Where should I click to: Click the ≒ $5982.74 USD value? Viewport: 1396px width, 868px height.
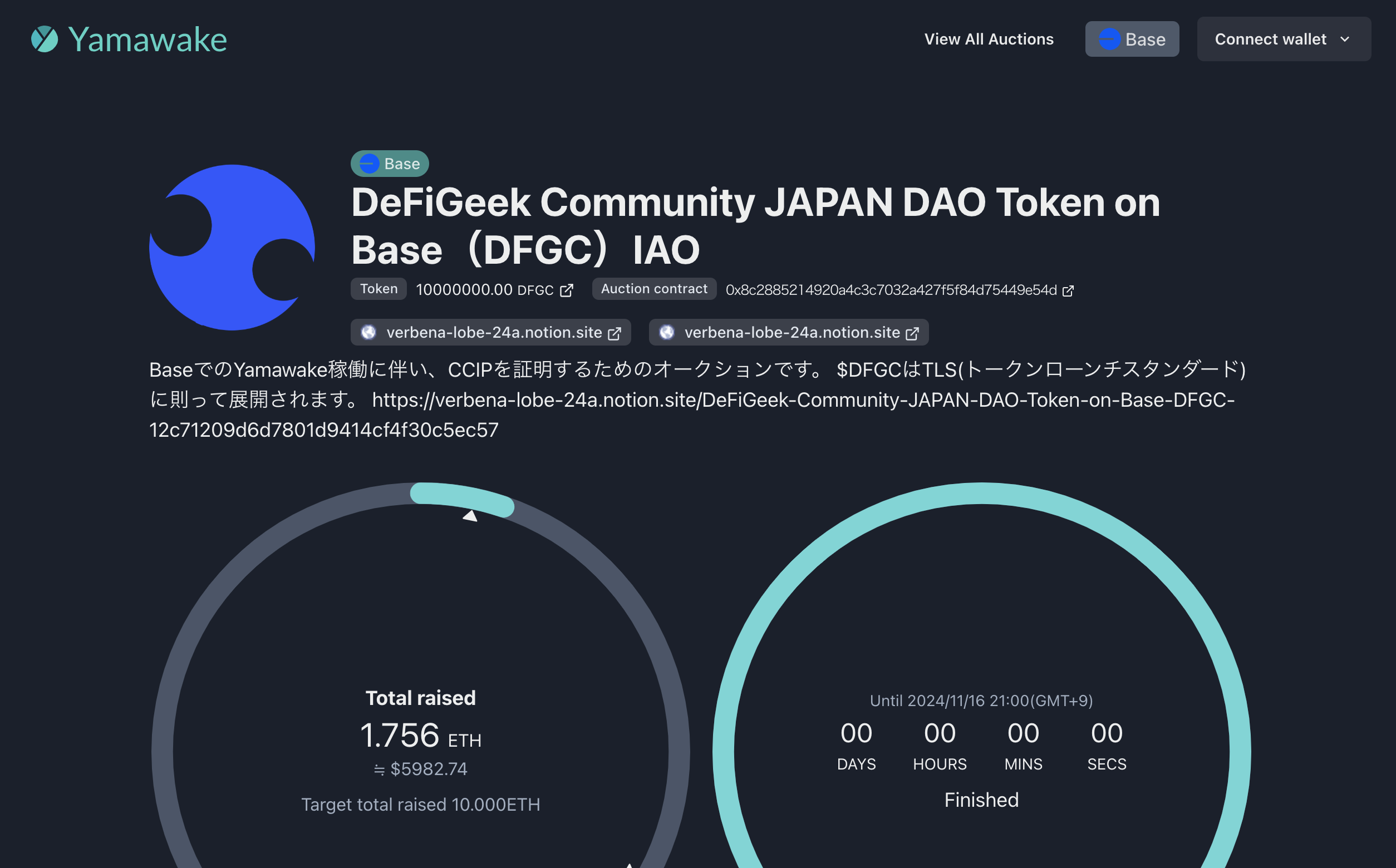421,769
